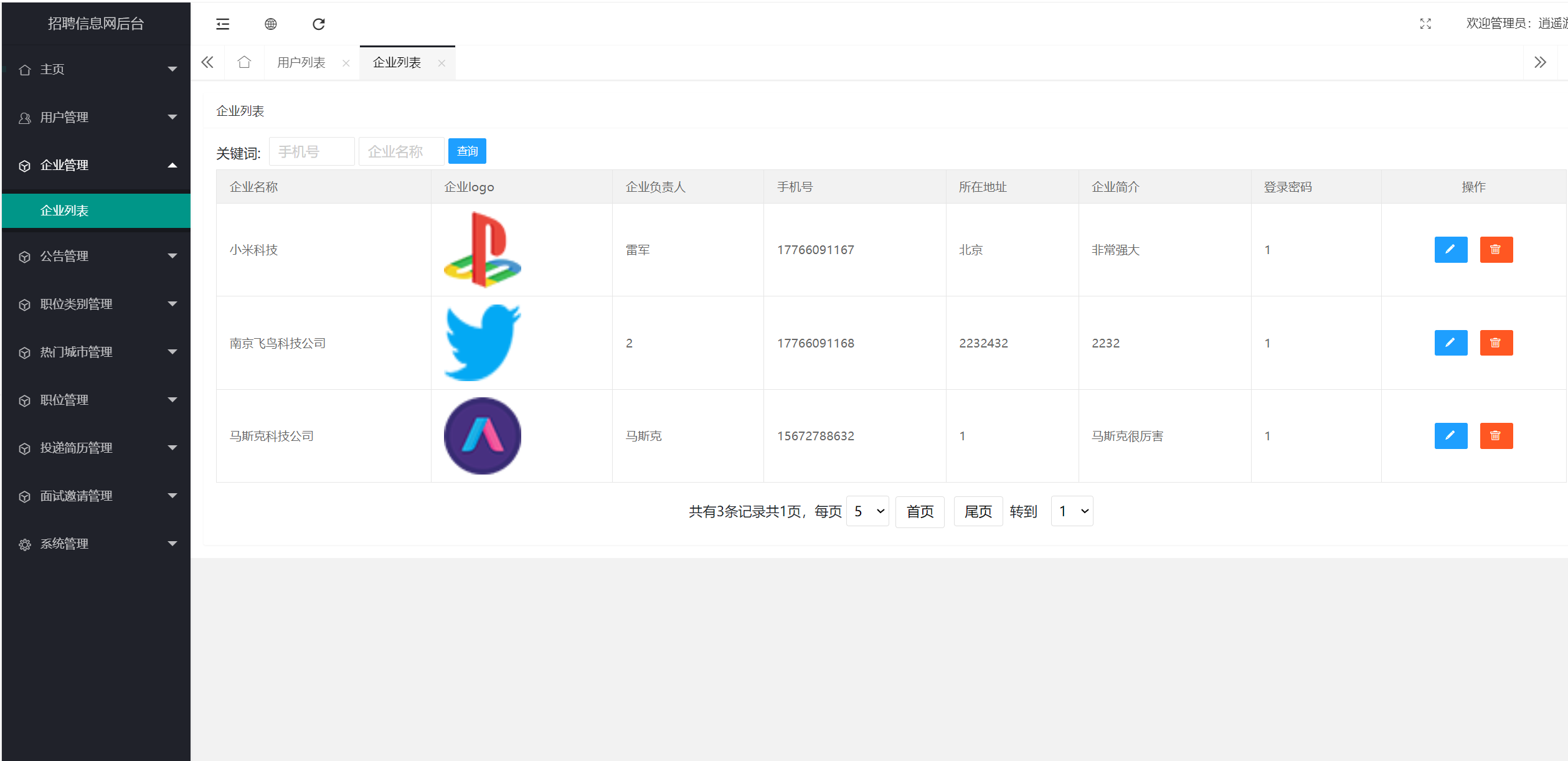The image size is (1568, 761).
Task: Delete 马斯克科技公司 using the trash icon
Action: click(x=1496, y=436)
